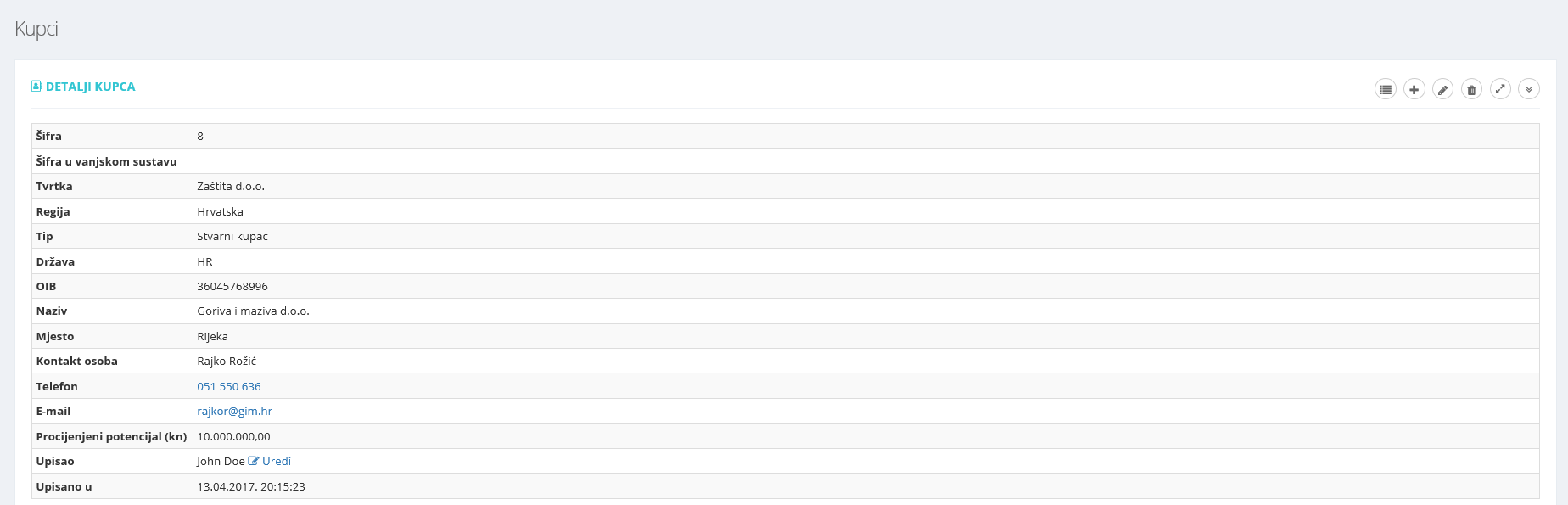Viewport: 1568px width, 505px height.
Task: Collapse panel using double chevron icon
Action: tap(1529, 89)
